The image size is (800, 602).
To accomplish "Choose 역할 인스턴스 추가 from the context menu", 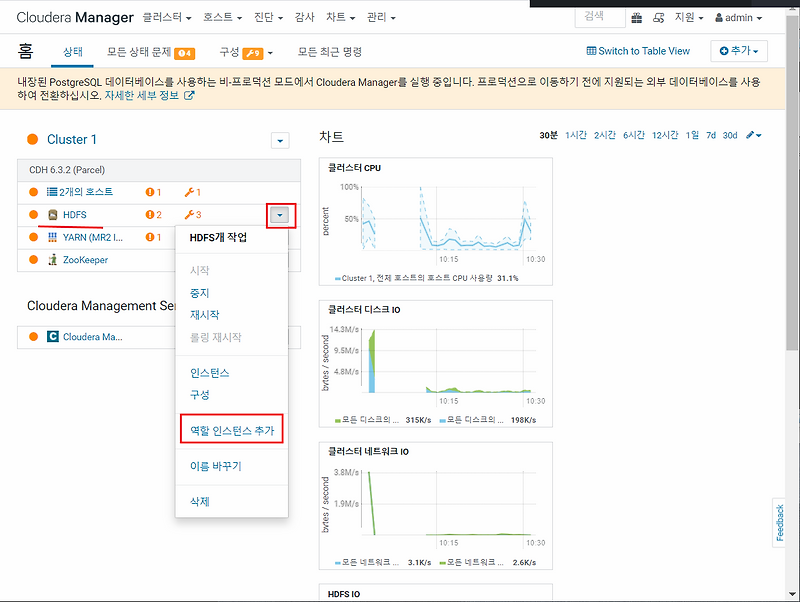I will 231,428.
